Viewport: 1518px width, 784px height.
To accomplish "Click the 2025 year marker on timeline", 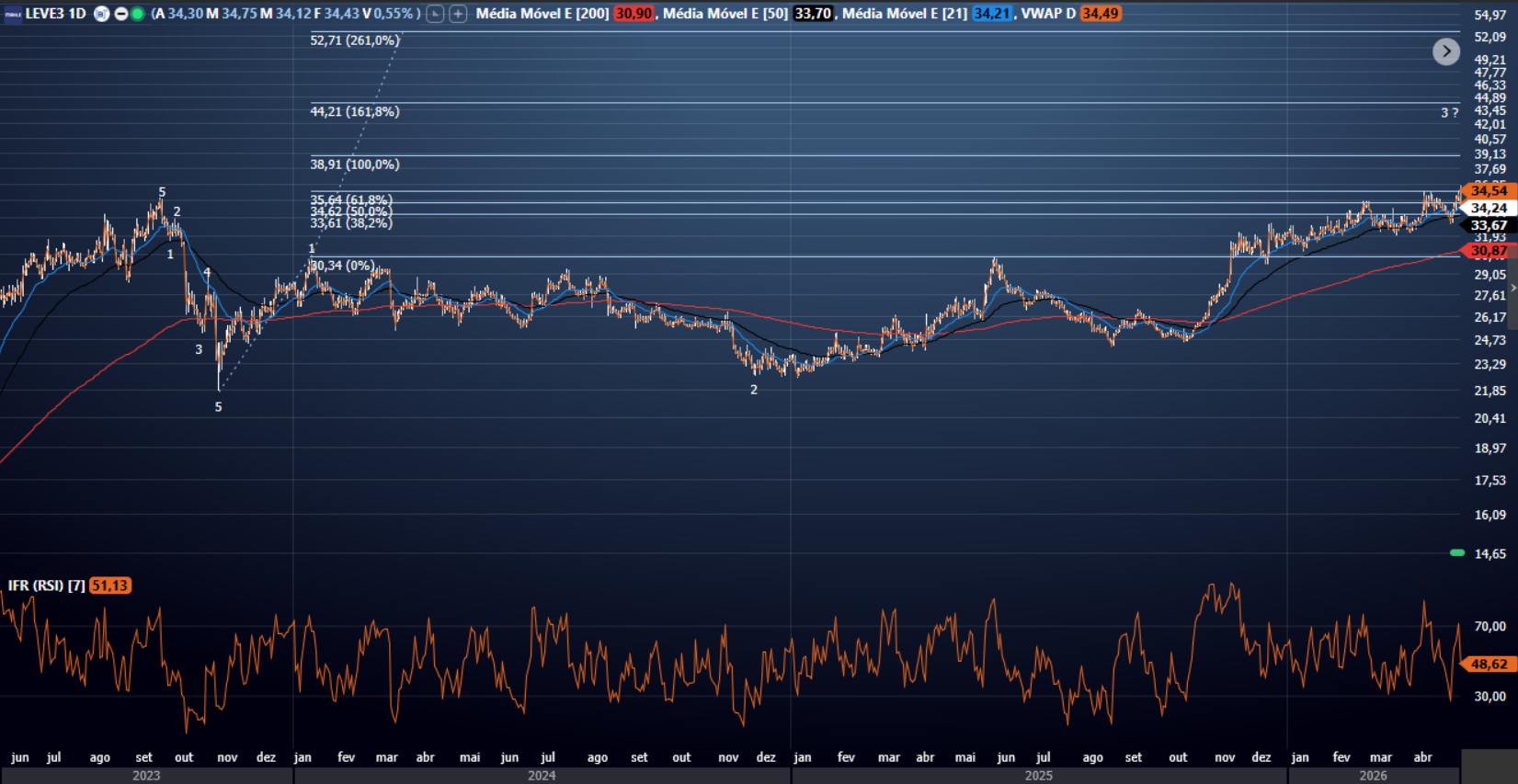I will click(x=1039, y=776).
